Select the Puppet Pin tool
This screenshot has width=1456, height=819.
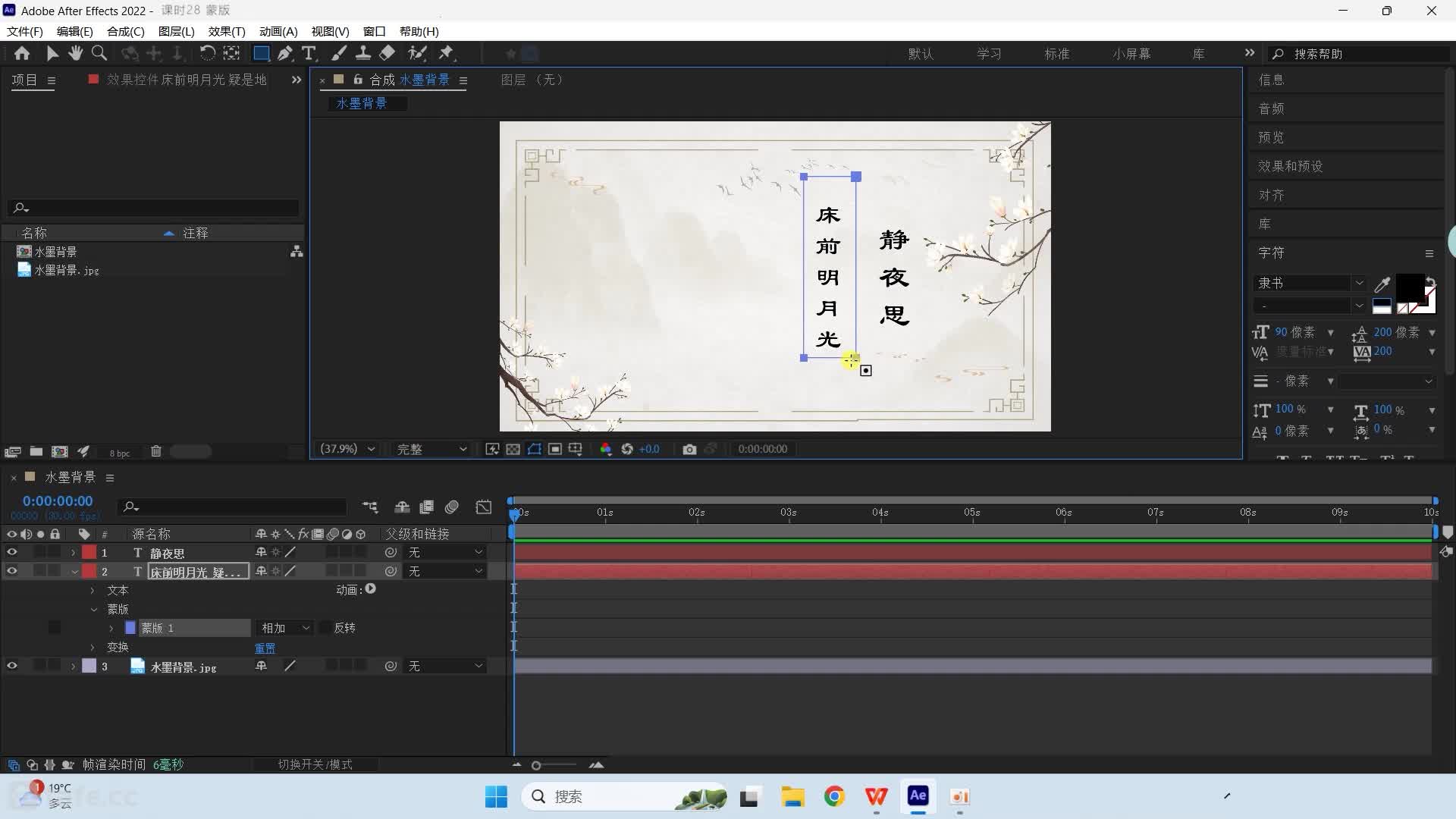click(x=447, y=53)
